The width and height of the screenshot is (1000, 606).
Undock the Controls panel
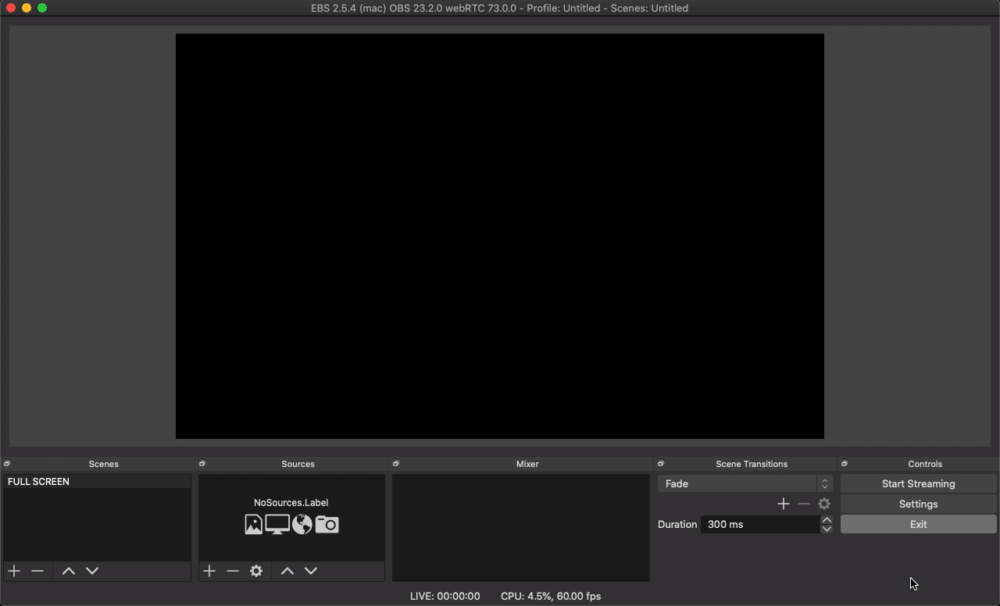(x=844, y=464)
